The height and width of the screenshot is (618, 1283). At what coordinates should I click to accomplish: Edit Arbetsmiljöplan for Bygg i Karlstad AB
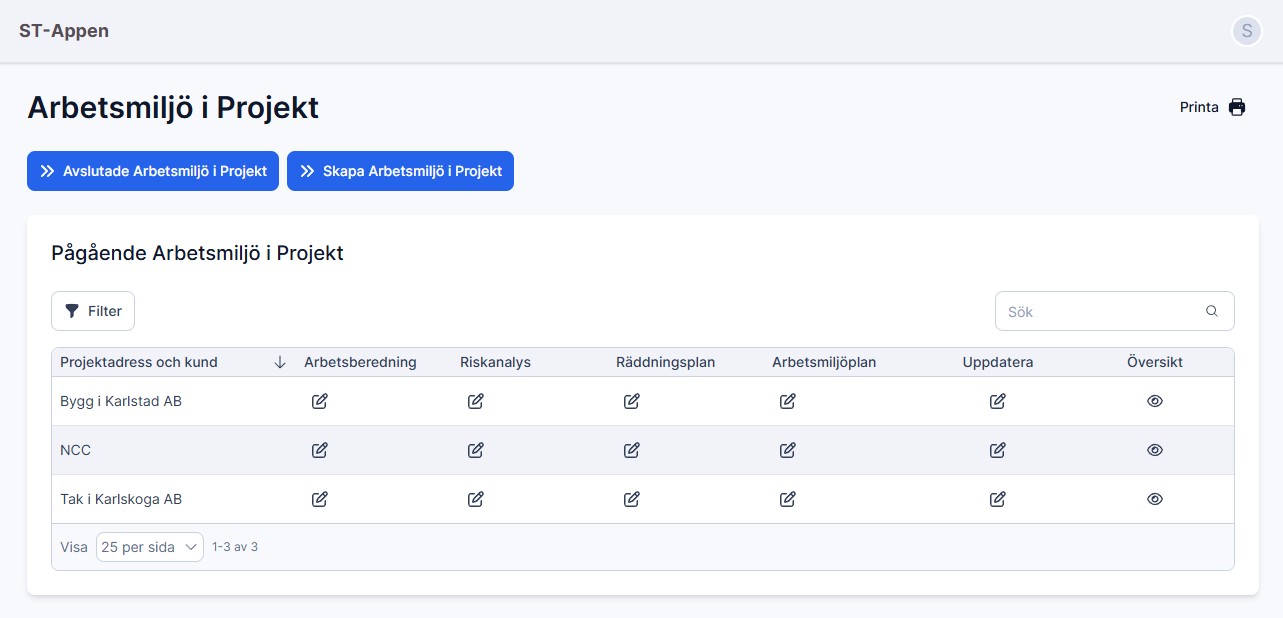point(788,401)
